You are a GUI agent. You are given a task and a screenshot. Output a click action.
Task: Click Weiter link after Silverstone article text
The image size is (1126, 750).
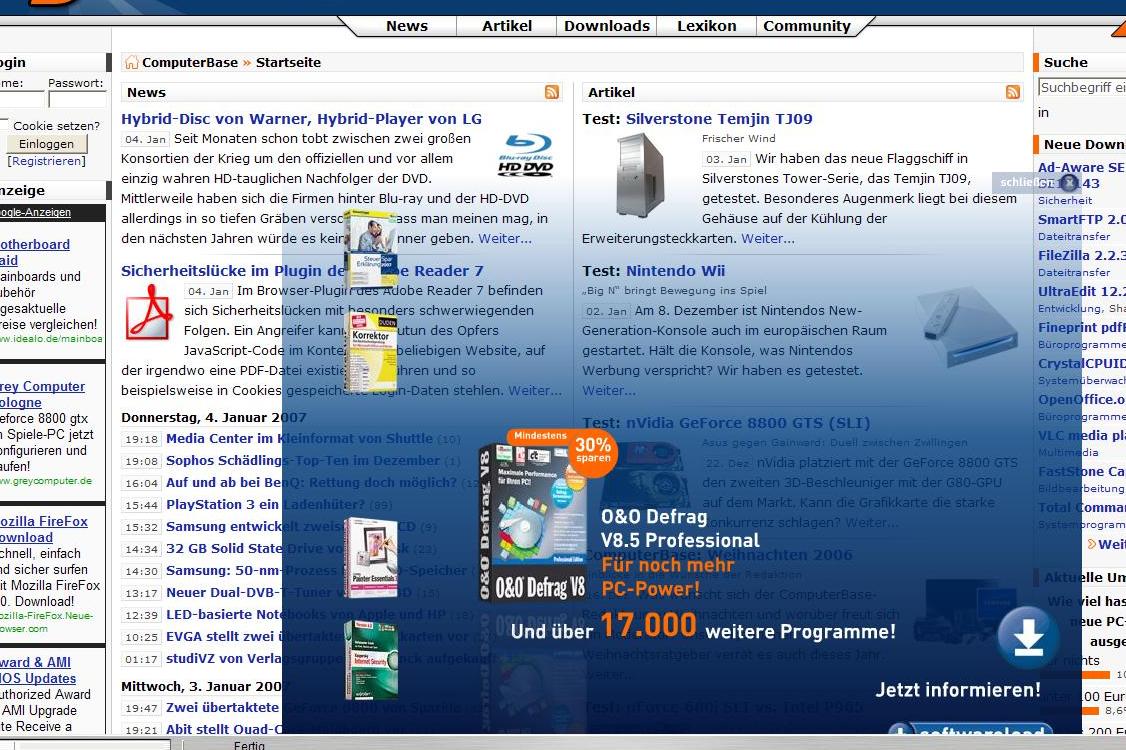coord(768,239)
